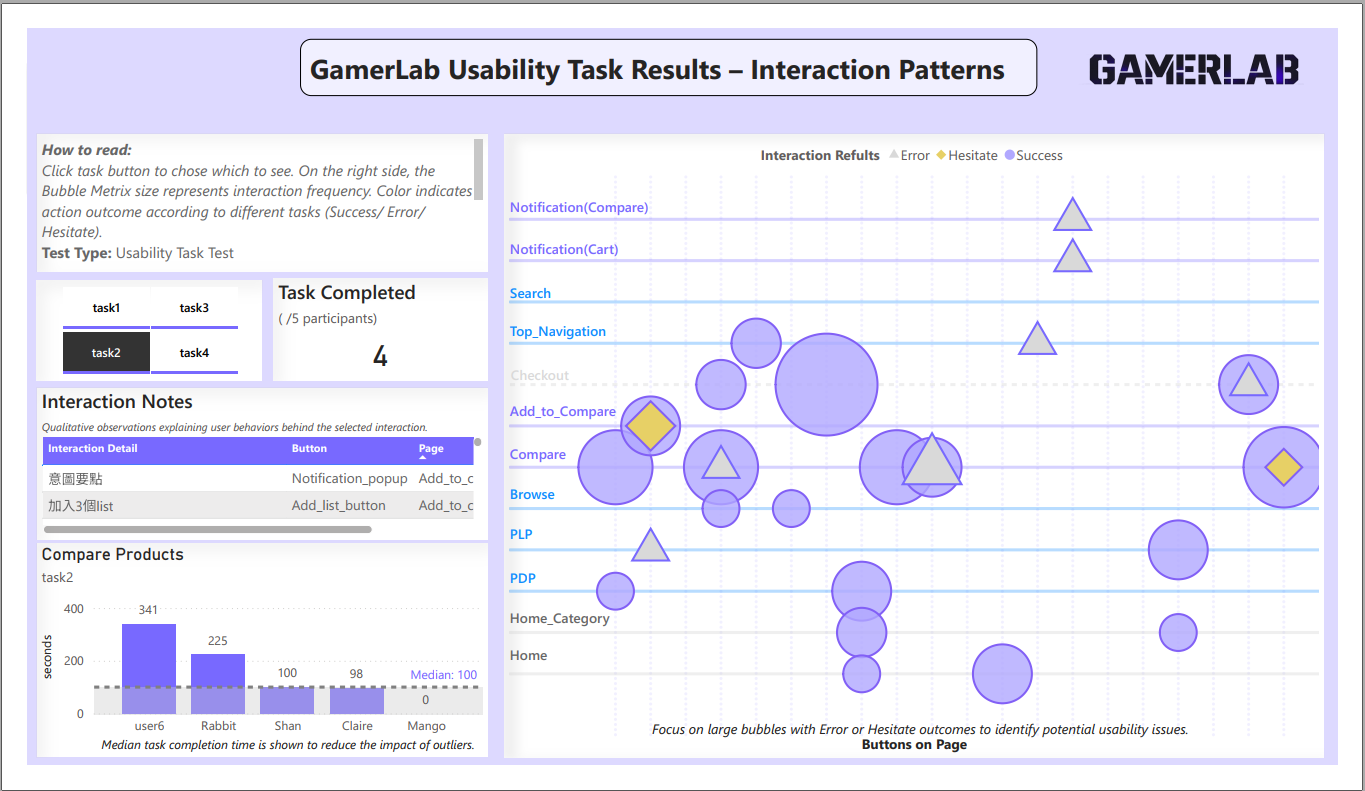This screenshot has width=1365, height=791.
Task: Click the Interaction Notes horizontal scrollbar
Action: [x=208, y=529]
